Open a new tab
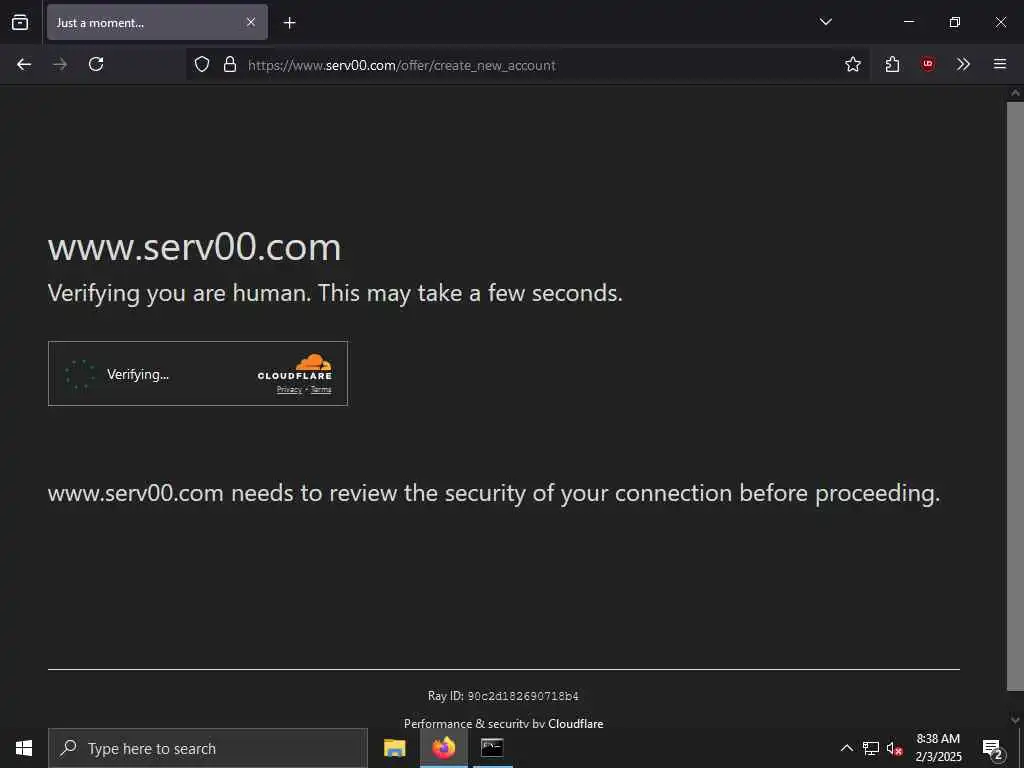This screenshot has height=768, width=1024. pyautogui.click(x=290, y=22)
